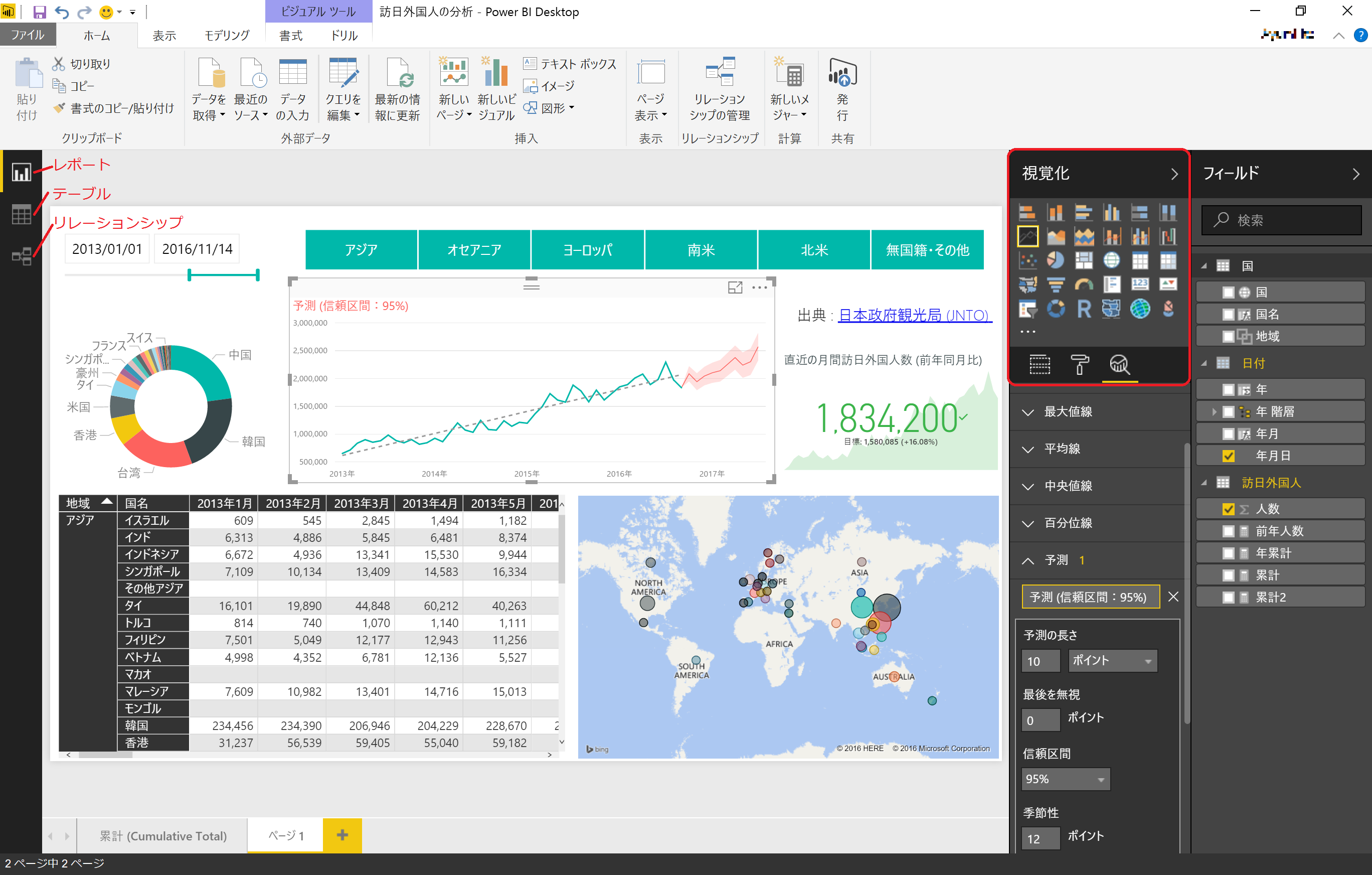Image resolution: width=1372 pixels, height=875 pixels.
Task: Select the donut chart visual
Action: tap(1055, 309)
